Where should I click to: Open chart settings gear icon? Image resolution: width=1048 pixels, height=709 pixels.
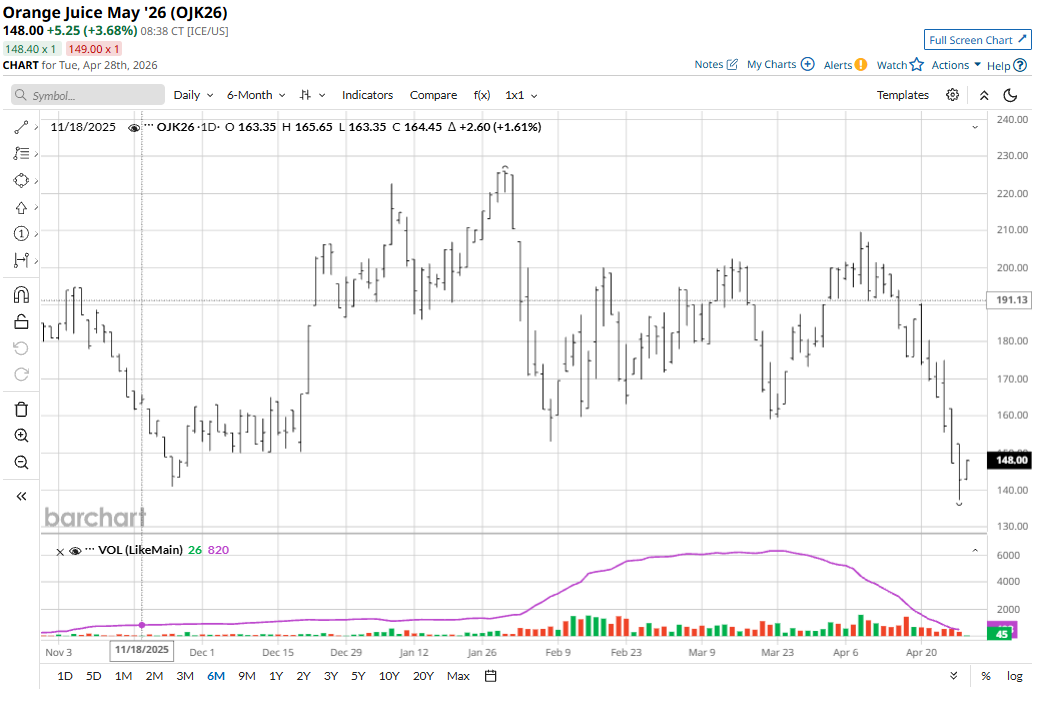(x=952, y=95)
